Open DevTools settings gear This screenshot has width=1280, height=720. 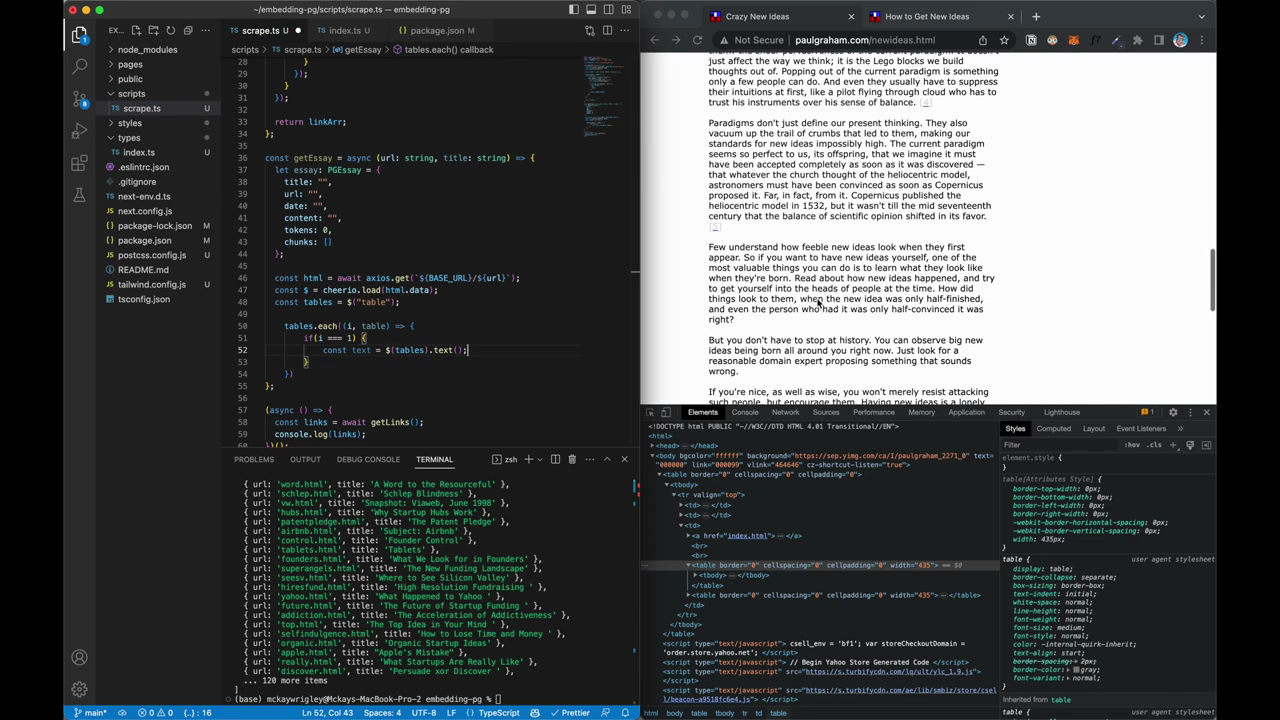click(1173, 412)
